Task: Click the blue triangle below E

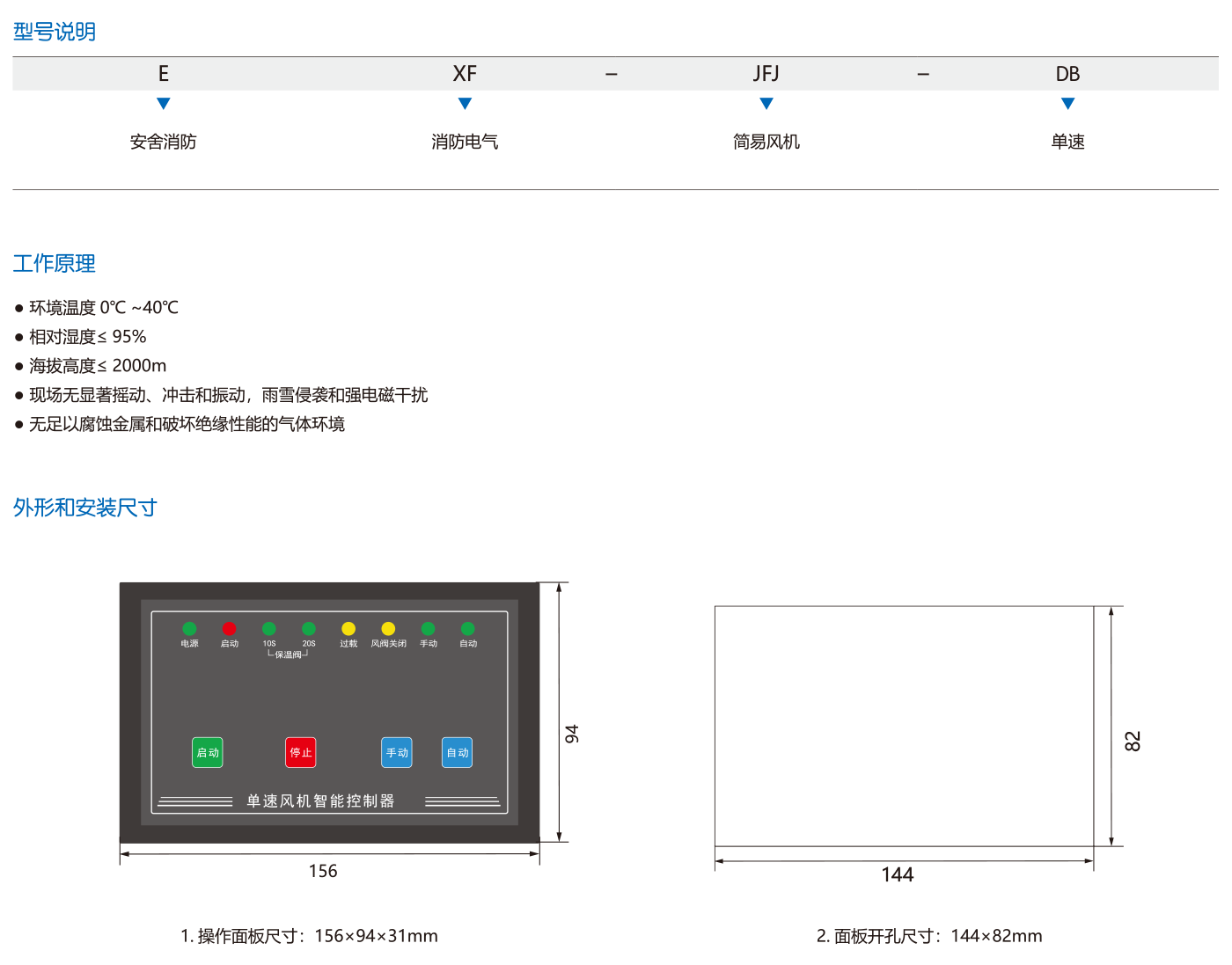Action: tap(163, 104)
